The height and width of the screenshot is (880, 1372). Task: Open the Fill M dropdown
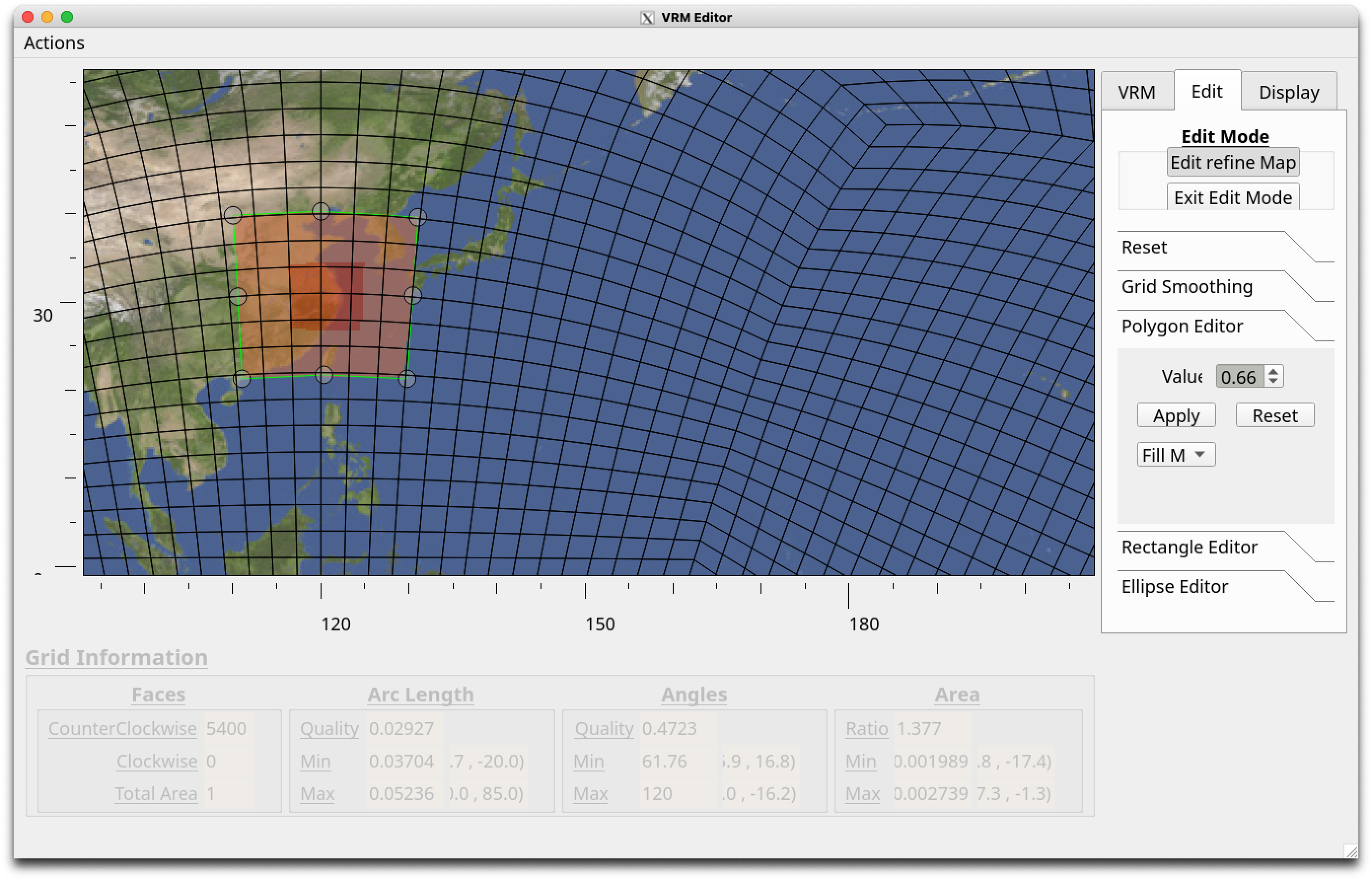click(x=1176, y=455)
